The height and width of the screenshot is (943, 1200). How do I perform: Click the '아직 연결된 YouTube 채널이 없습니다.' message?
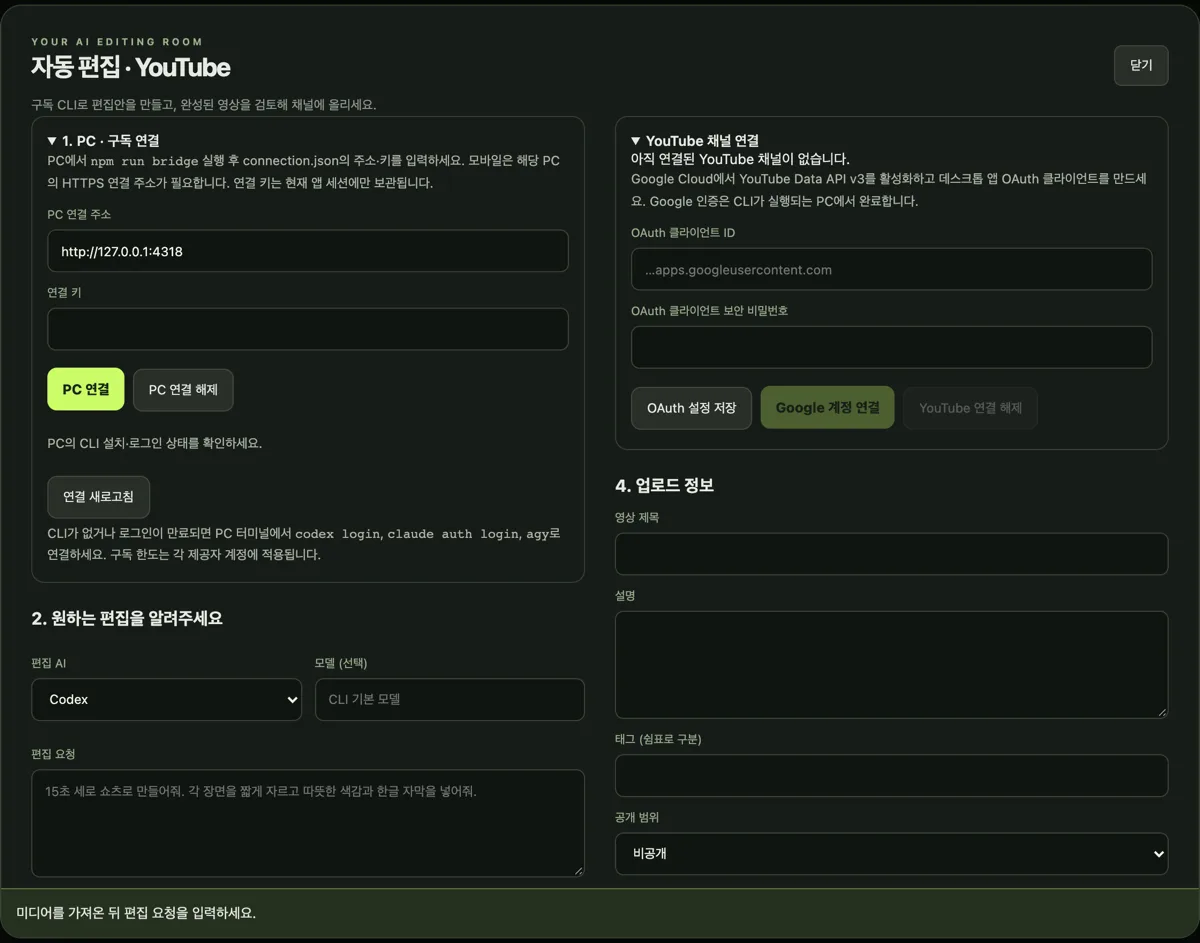740,159
